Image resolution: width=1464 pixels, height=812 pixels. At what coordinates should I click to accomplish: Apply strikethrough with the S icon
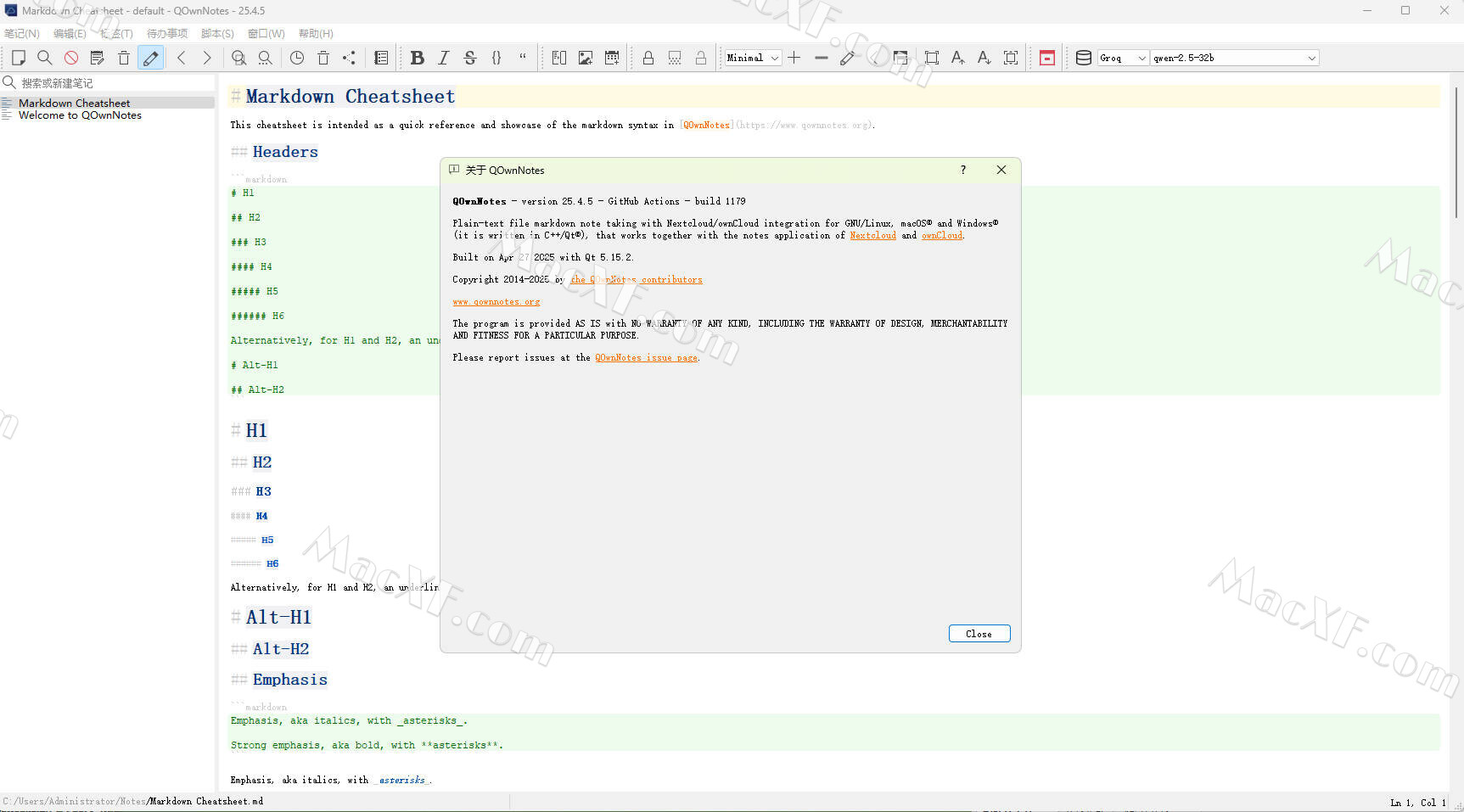pos(470,58)
